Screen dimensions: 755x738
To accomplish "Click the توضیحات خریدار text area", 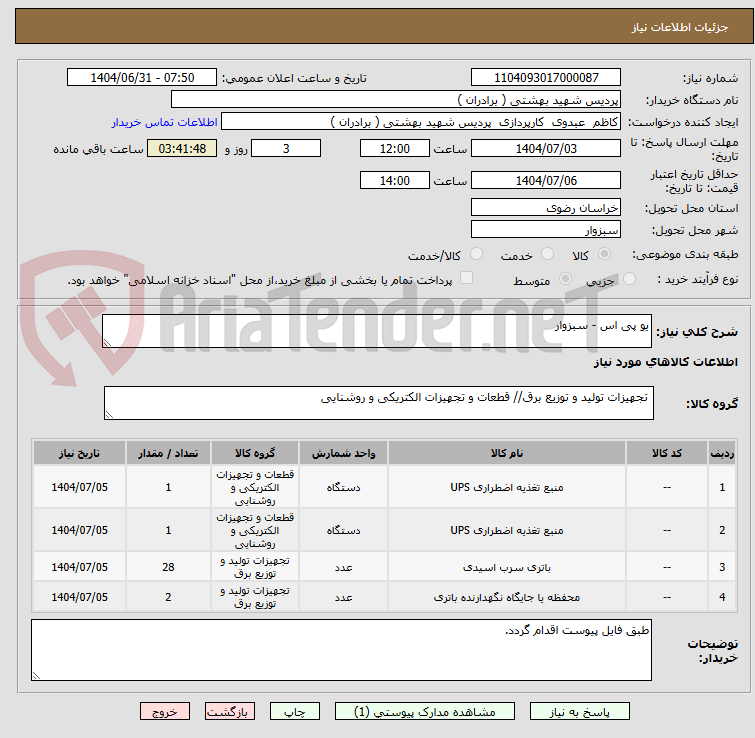I will pyautogui.click(x=341, y=650).
